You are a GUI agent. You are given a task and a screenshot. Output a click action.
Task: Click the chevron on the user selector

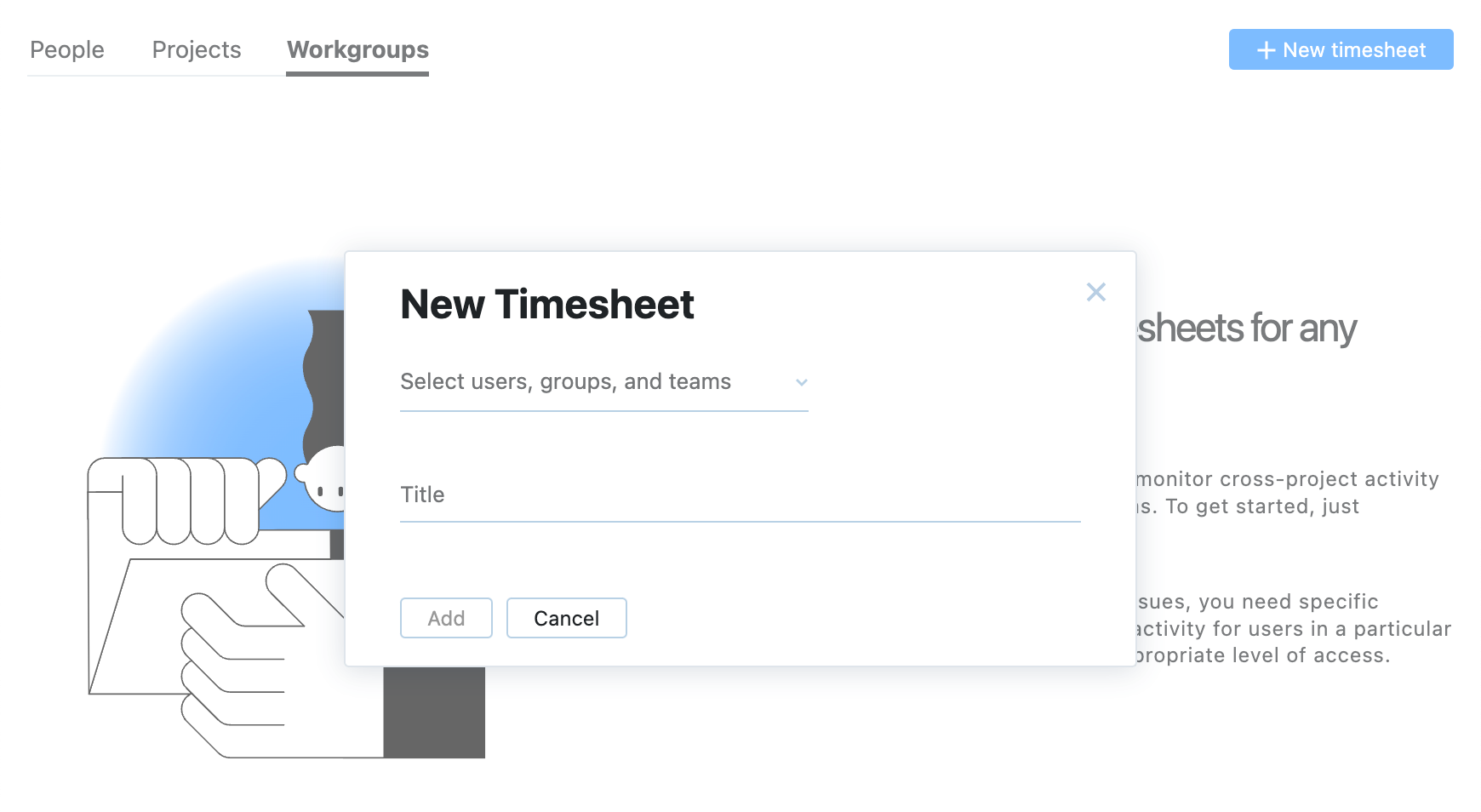coord(800,382)
